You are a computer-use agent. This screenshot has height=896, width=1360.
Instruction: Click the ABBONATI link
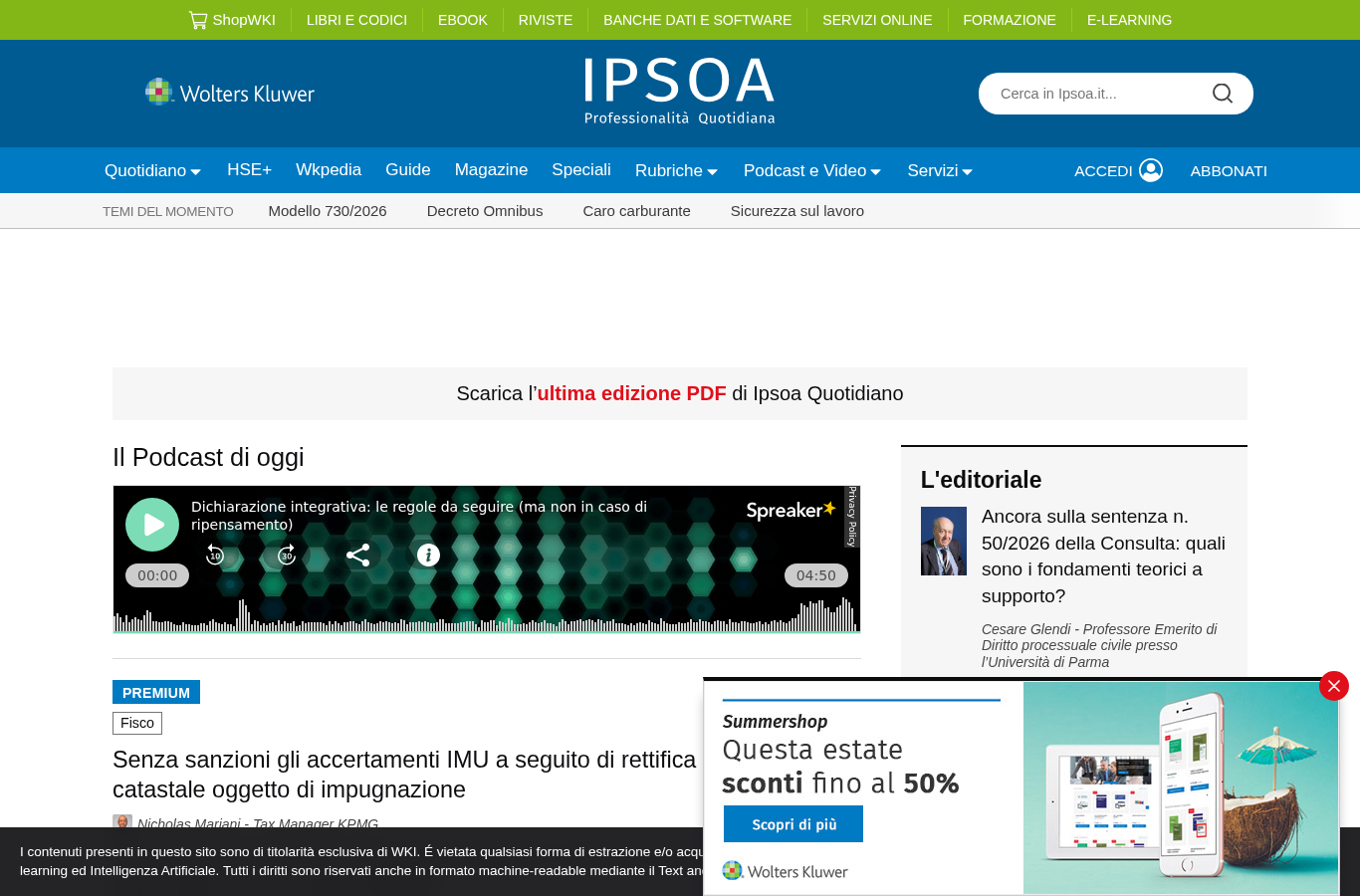click(x=1229, y=171)
